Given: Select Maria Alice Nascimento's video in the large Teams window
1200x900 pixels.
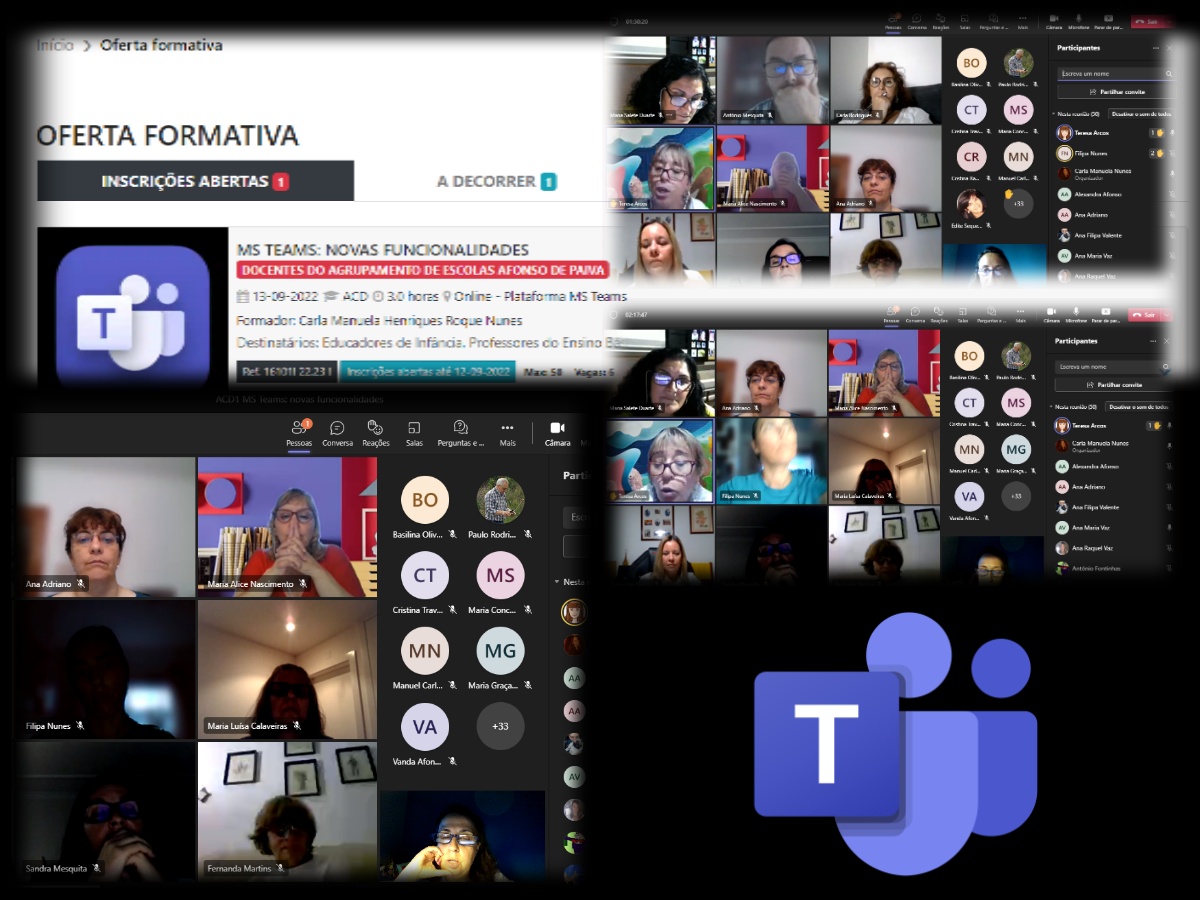Looking at the screenshot, I should (287, 527).
